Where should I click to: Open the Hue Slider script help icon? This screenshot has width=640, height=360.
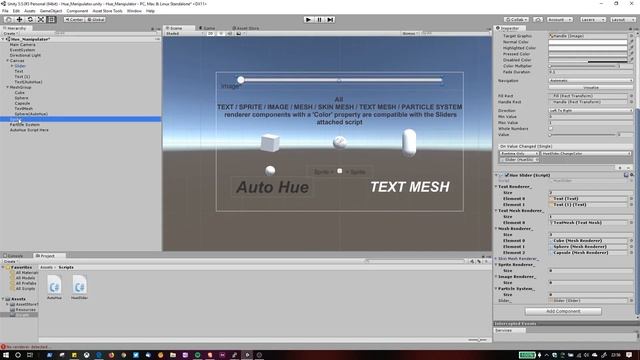click(x=626, y=175)
